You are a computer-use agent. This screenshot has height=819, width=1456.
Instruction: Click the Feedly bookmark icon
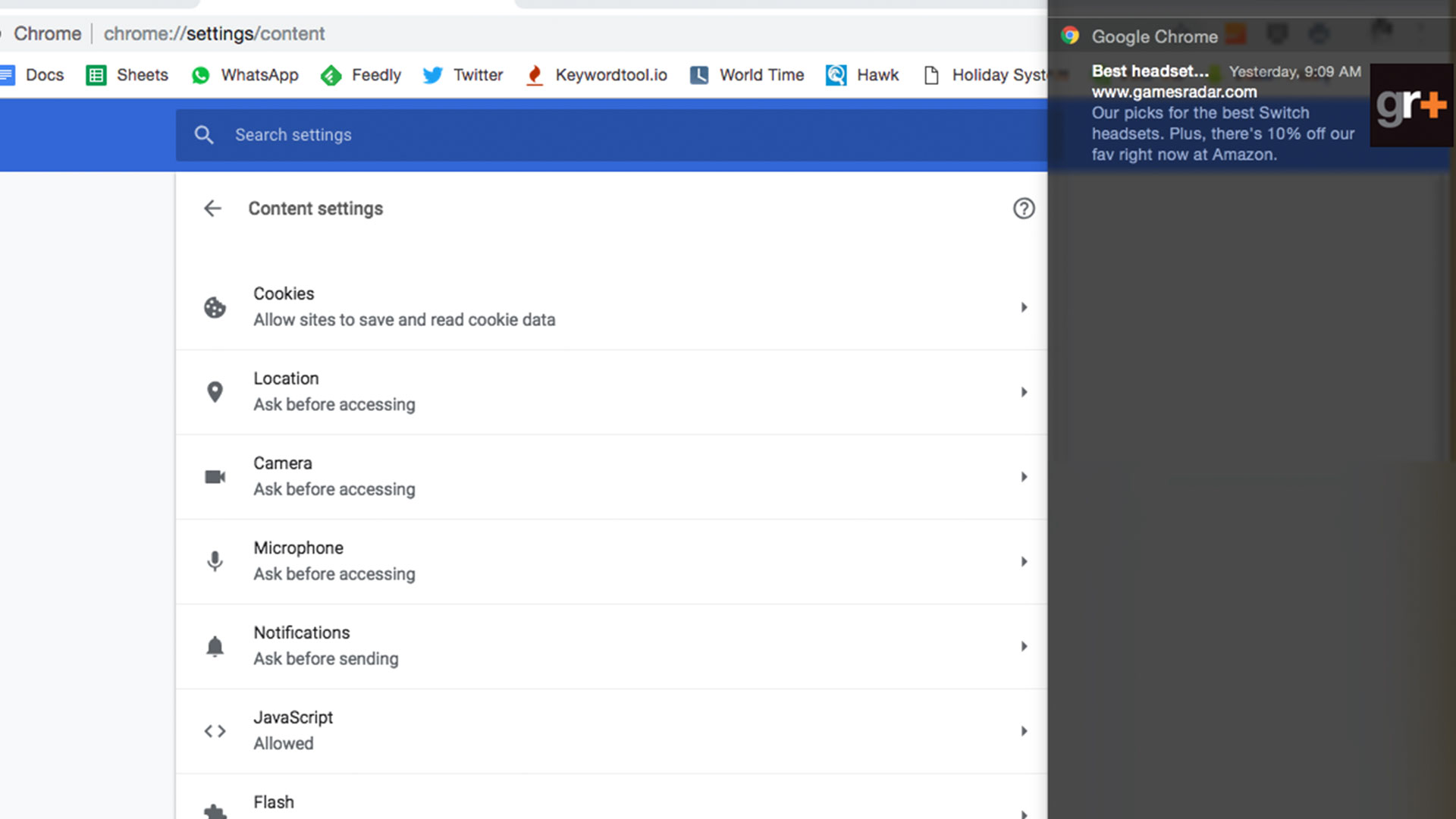331,75
